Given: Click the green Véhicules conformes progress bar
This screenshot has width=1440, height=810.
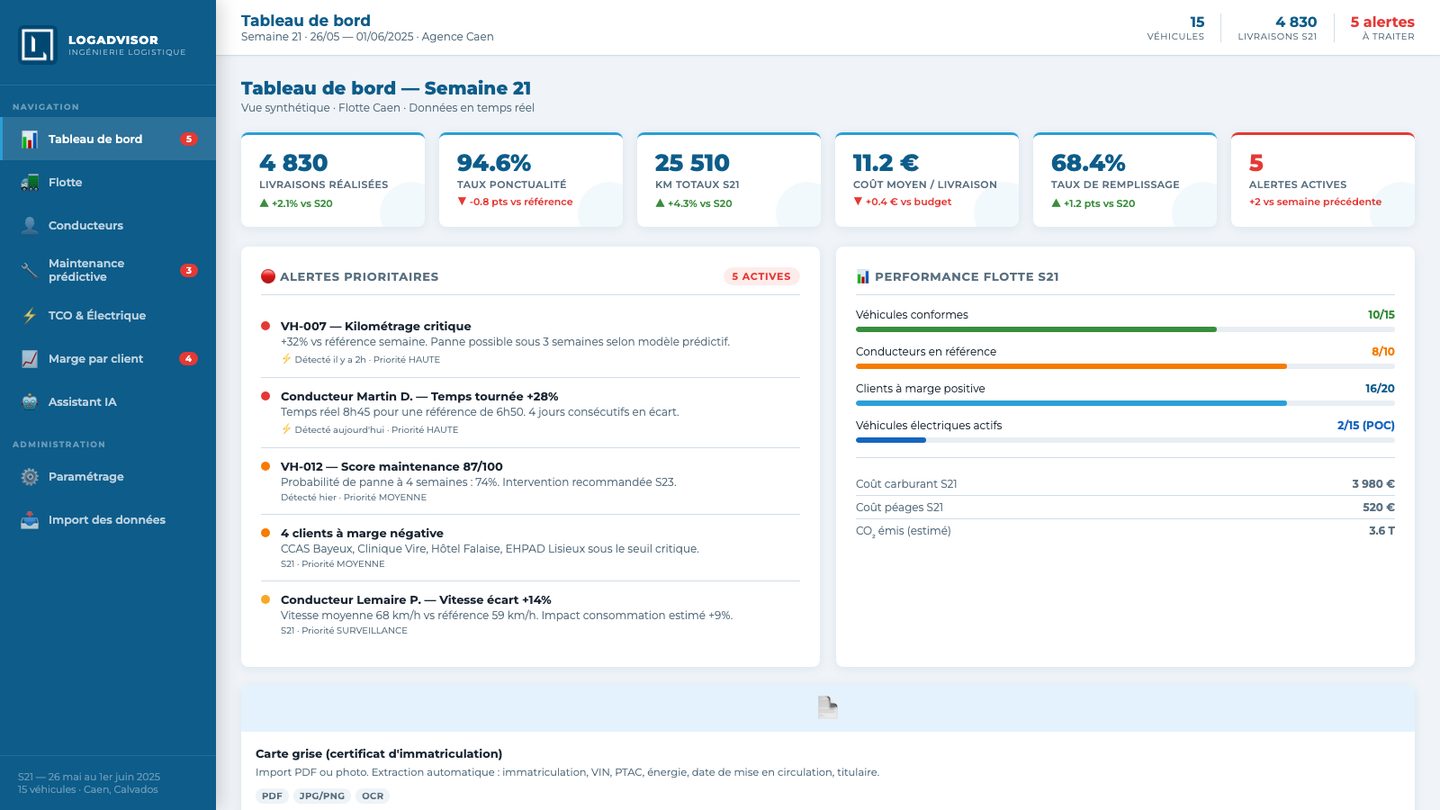Looking at the screenshot, I should (x=1036, y=329).
